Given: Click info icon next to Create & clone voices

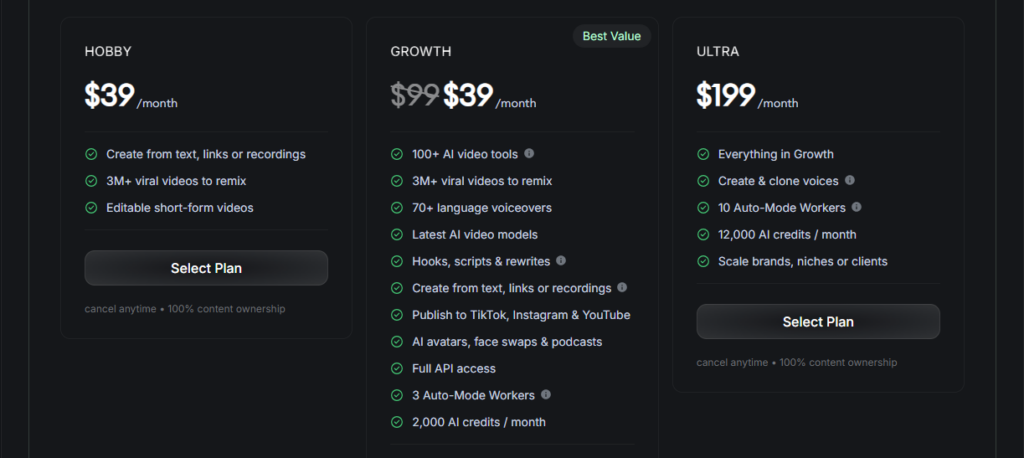Looking at the screenshot, I should click(850, 181).
